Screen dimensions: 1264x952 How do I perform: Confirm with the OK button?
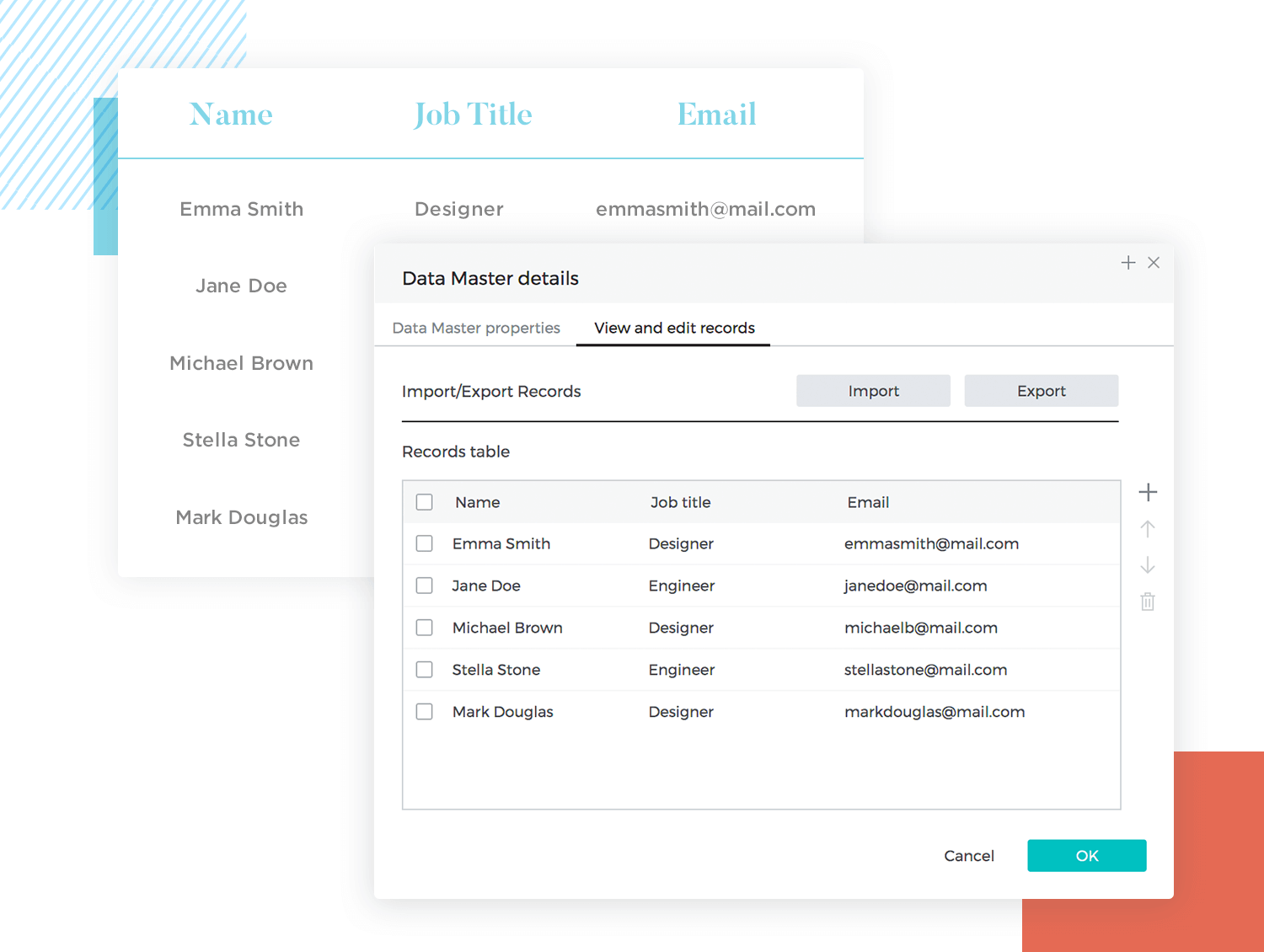point(1086,855)
